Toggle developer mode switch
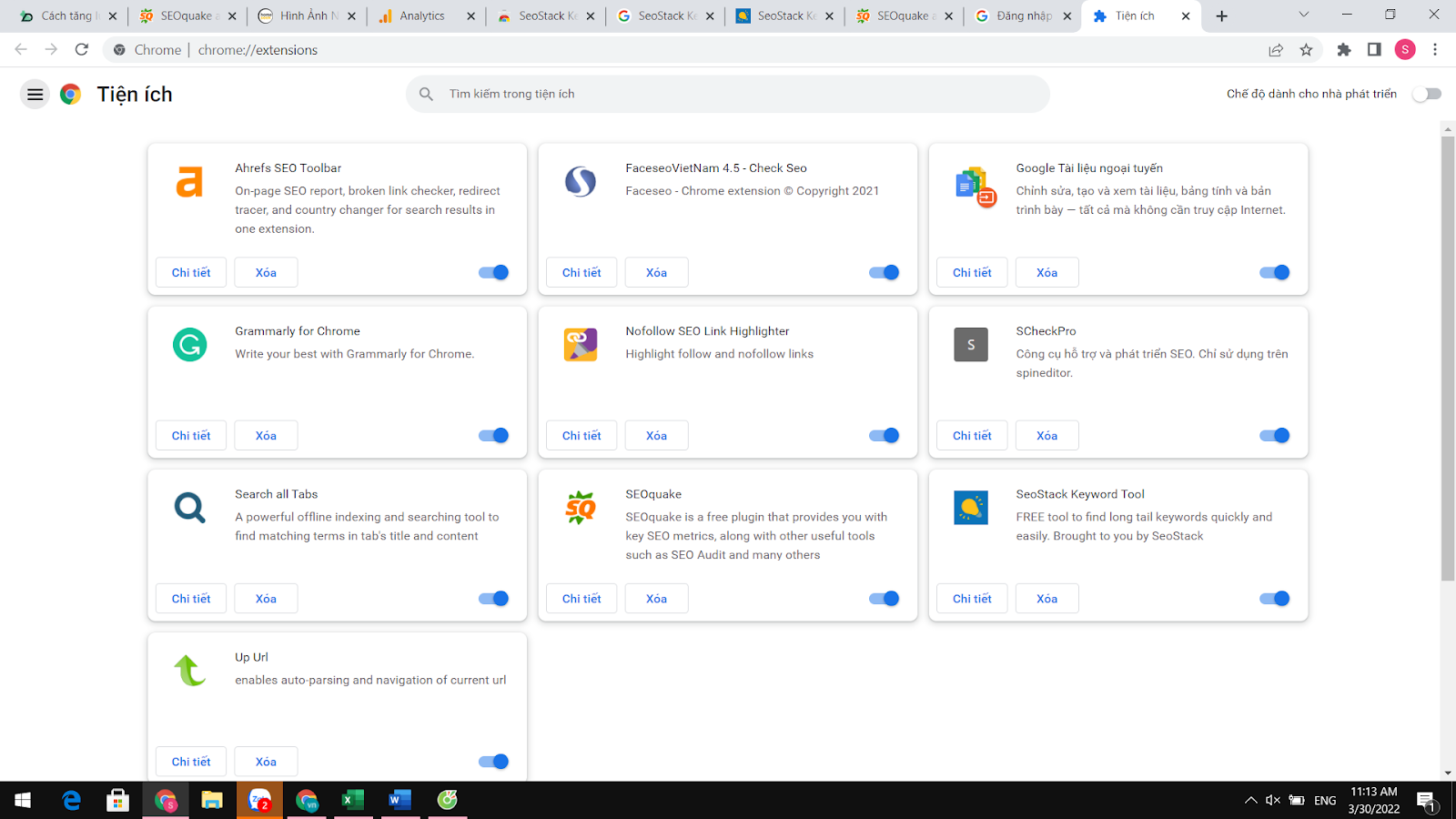Viewport: 1456px width, 819px height. point(1427,94)
